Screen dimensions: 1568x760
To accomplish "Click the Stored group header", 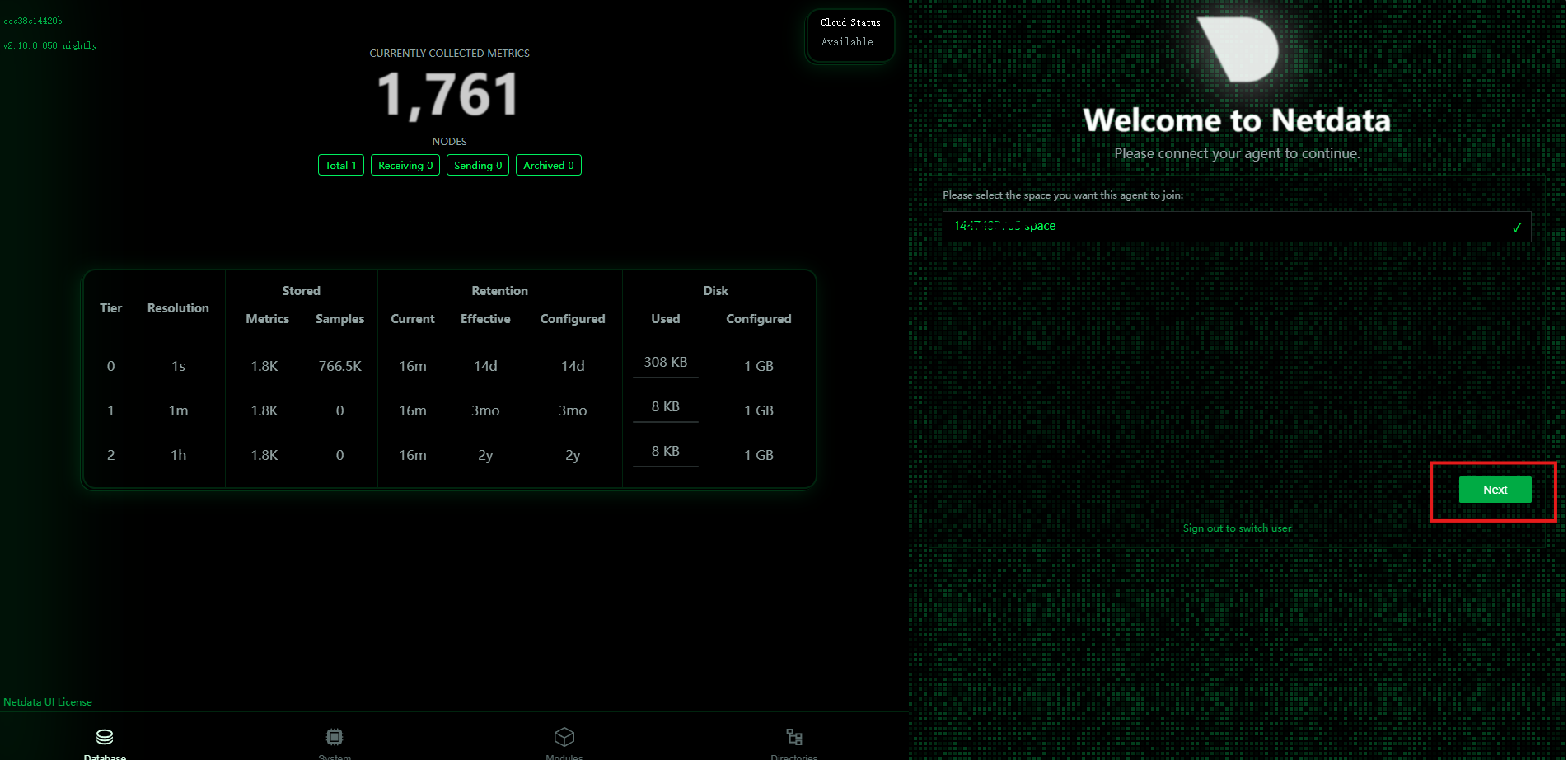I will click(x=302, y=291).
